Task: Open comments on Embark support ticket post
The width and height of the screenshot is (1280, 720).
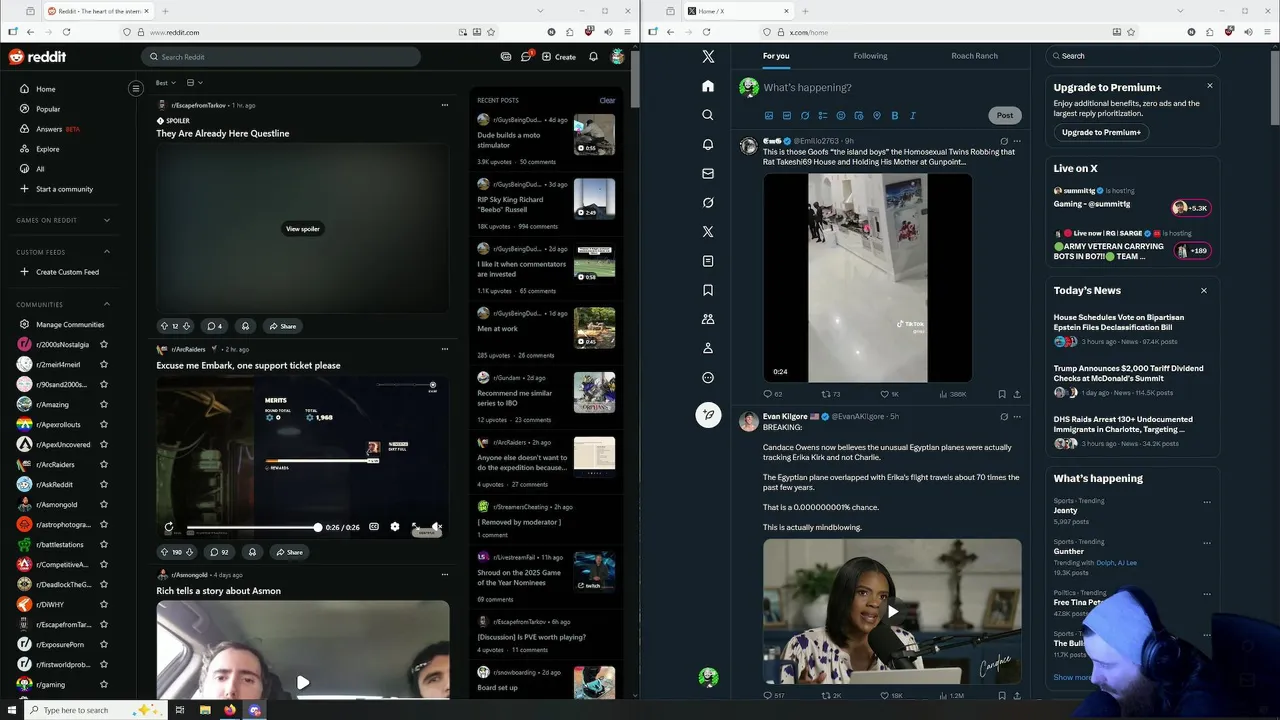Action: click(x=218, y=552)
